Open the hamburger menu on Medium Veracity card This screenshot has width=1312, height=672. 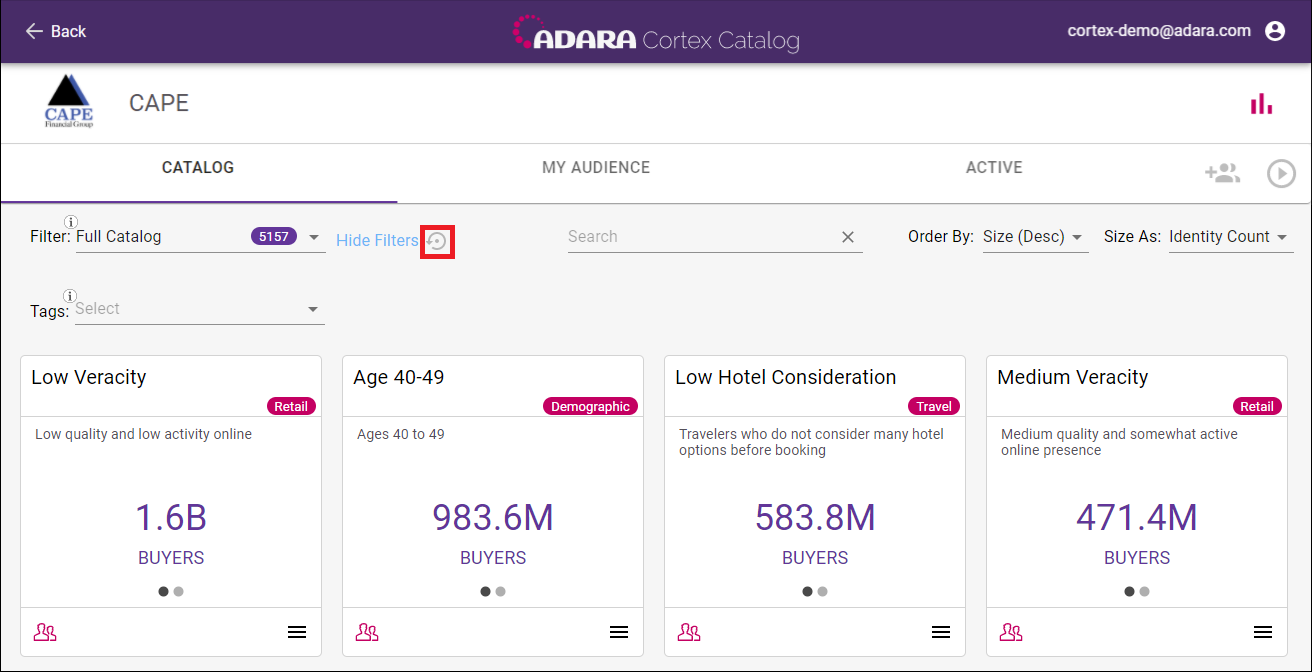click(x=1263, y=631)
